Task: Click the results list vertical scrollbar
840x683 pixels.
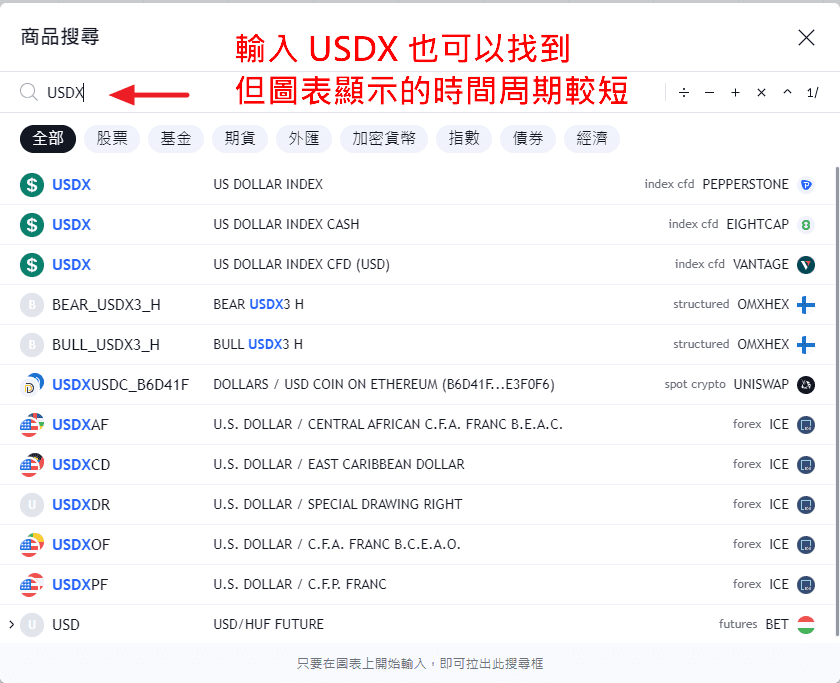Action: (x=837, y=402)
